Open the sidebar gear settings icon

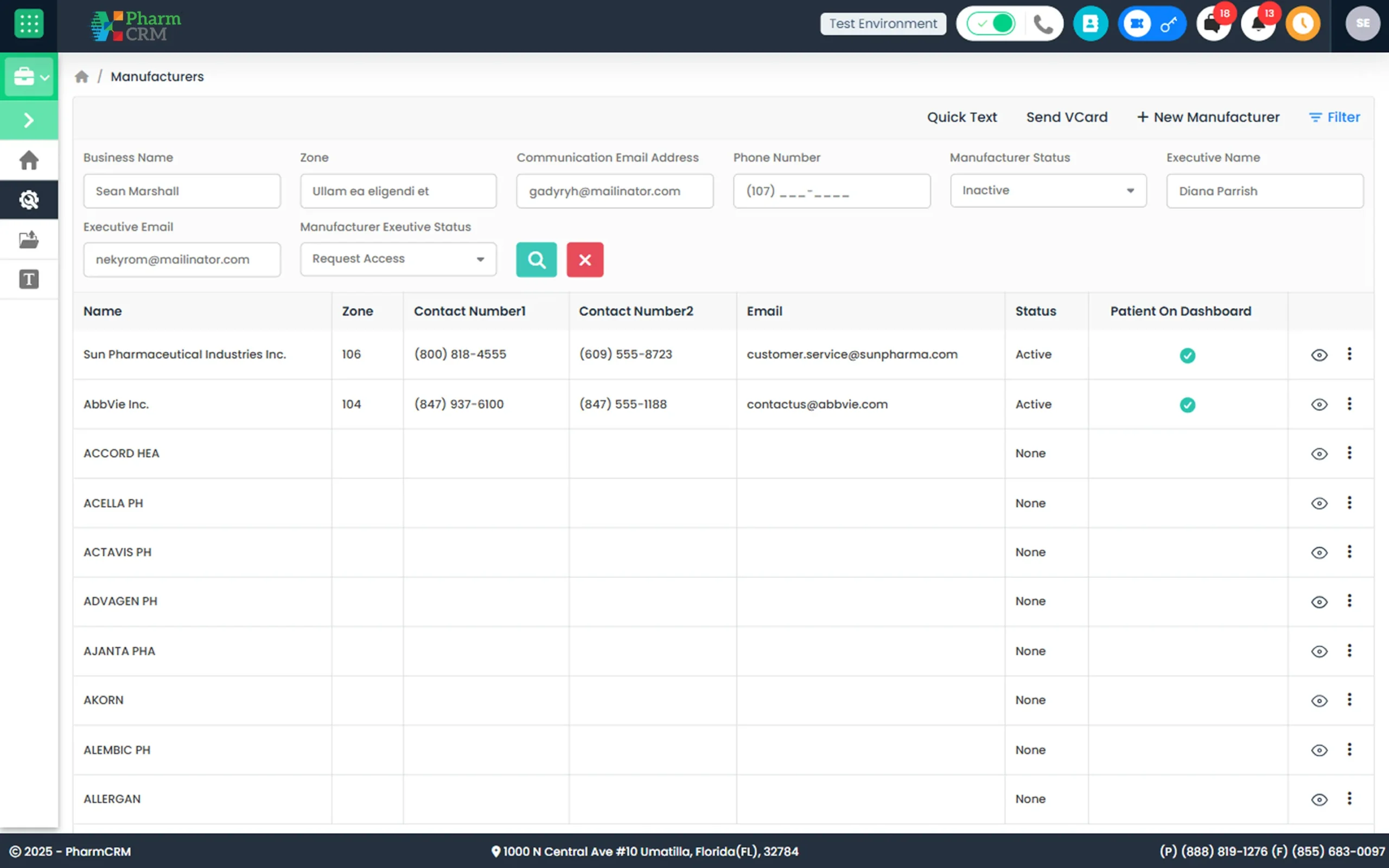click(x=29, y=200)
